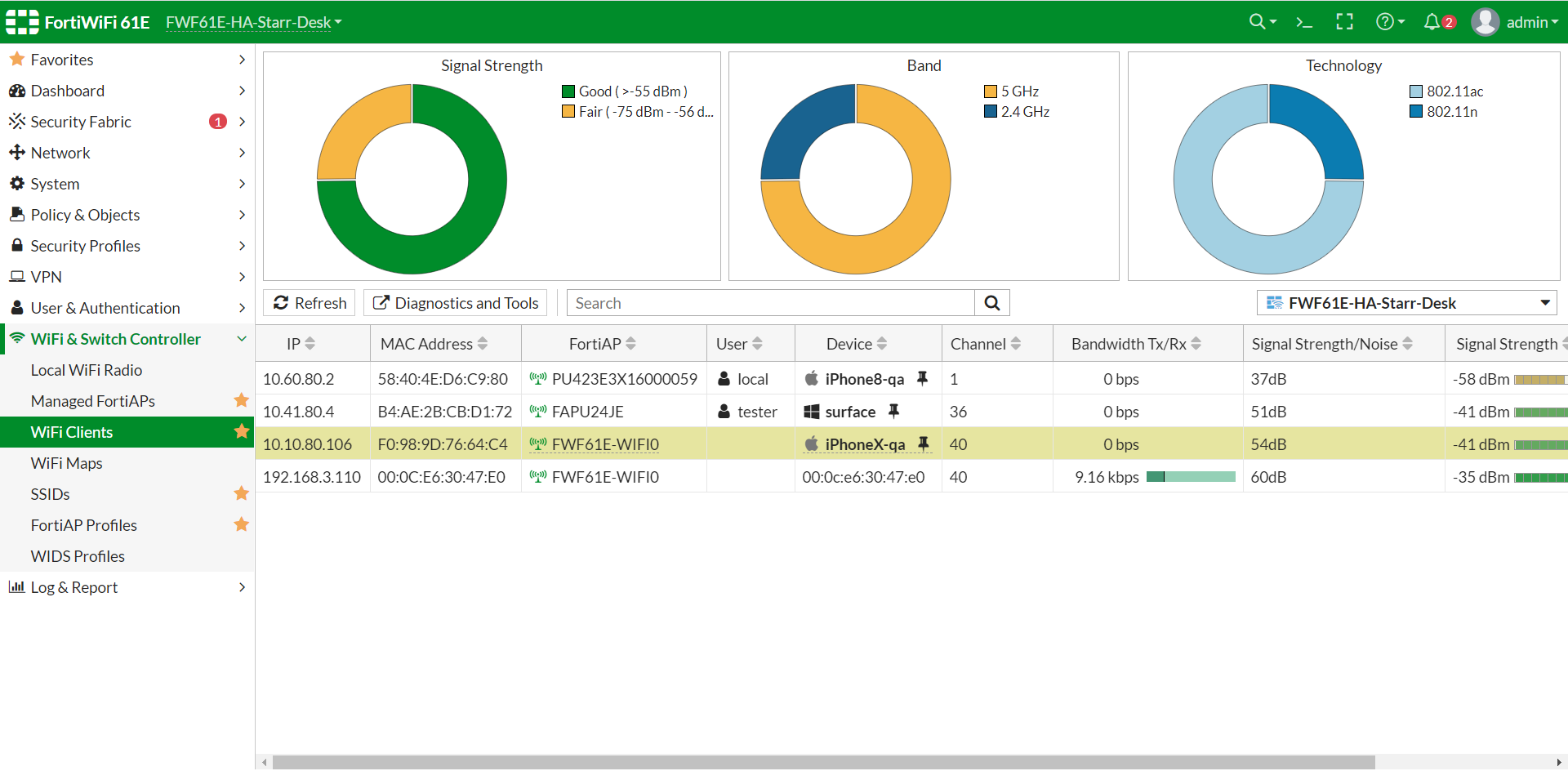Sort by FortiAP column arrows
The width and height of the screenshot is (1568, 771).
630,344
